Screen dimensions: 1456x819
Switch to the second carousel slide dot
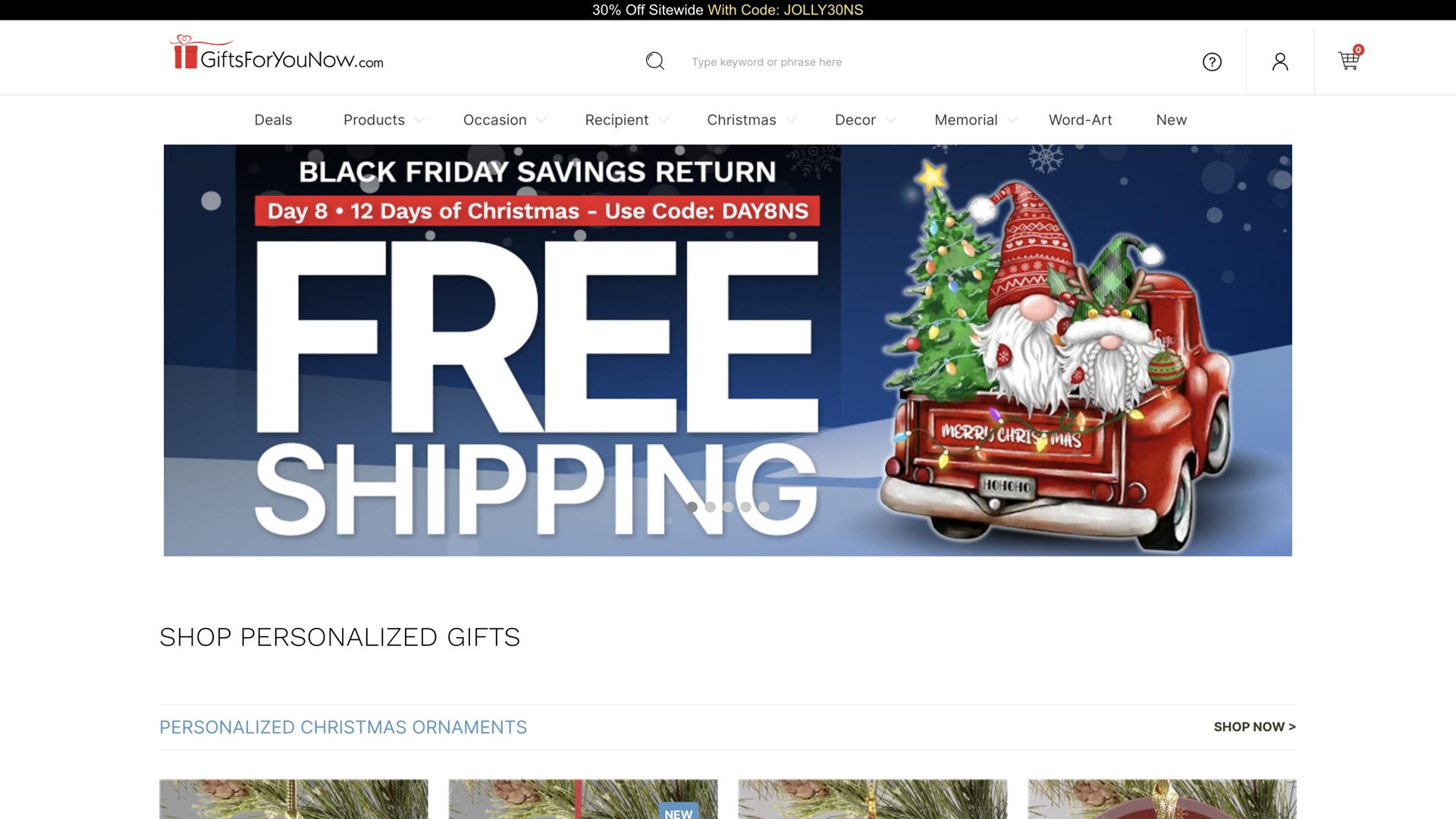(x=710, y=507)
